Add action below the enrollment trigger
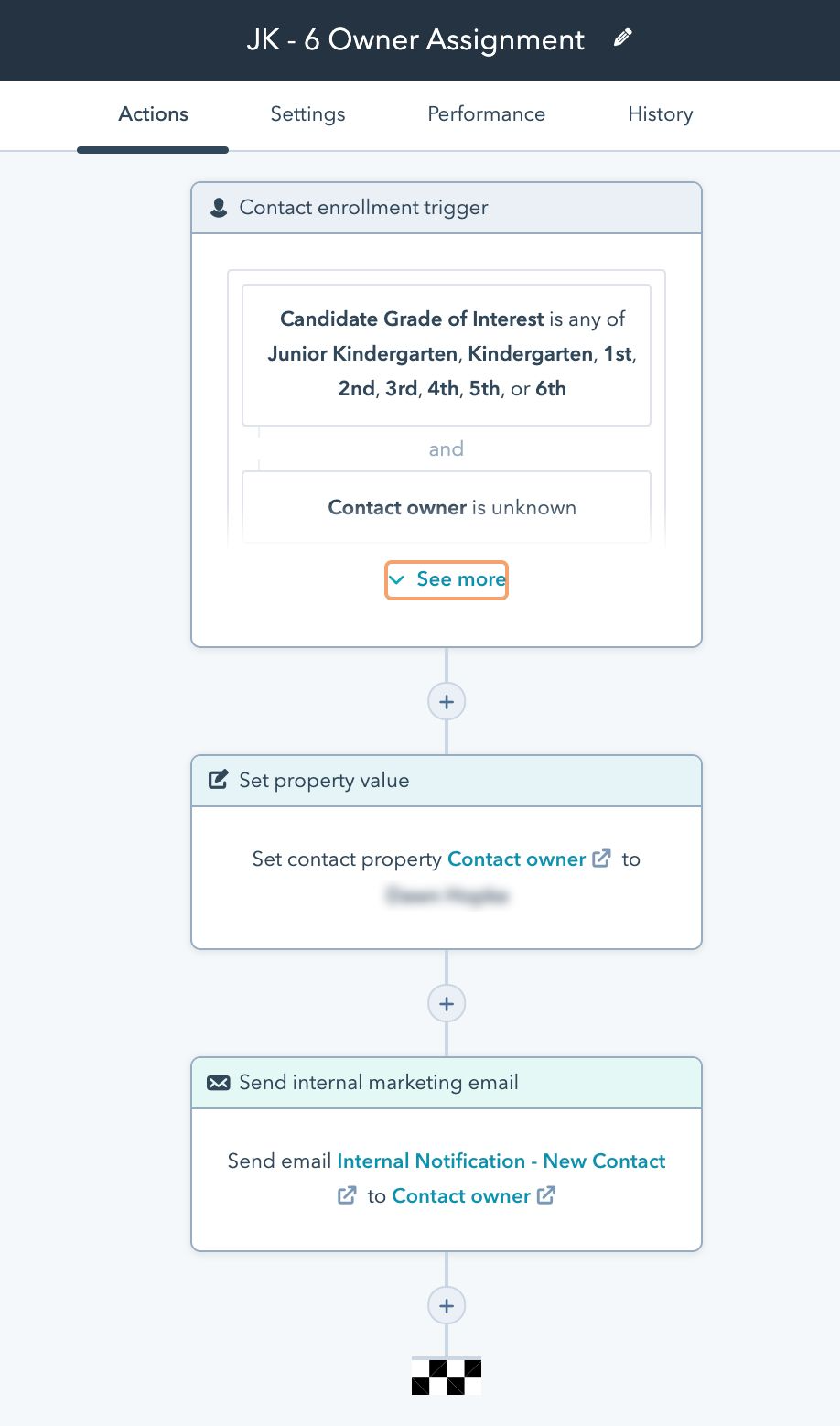The width and height of the screenshot is (840, 1426). pos(447,702)
